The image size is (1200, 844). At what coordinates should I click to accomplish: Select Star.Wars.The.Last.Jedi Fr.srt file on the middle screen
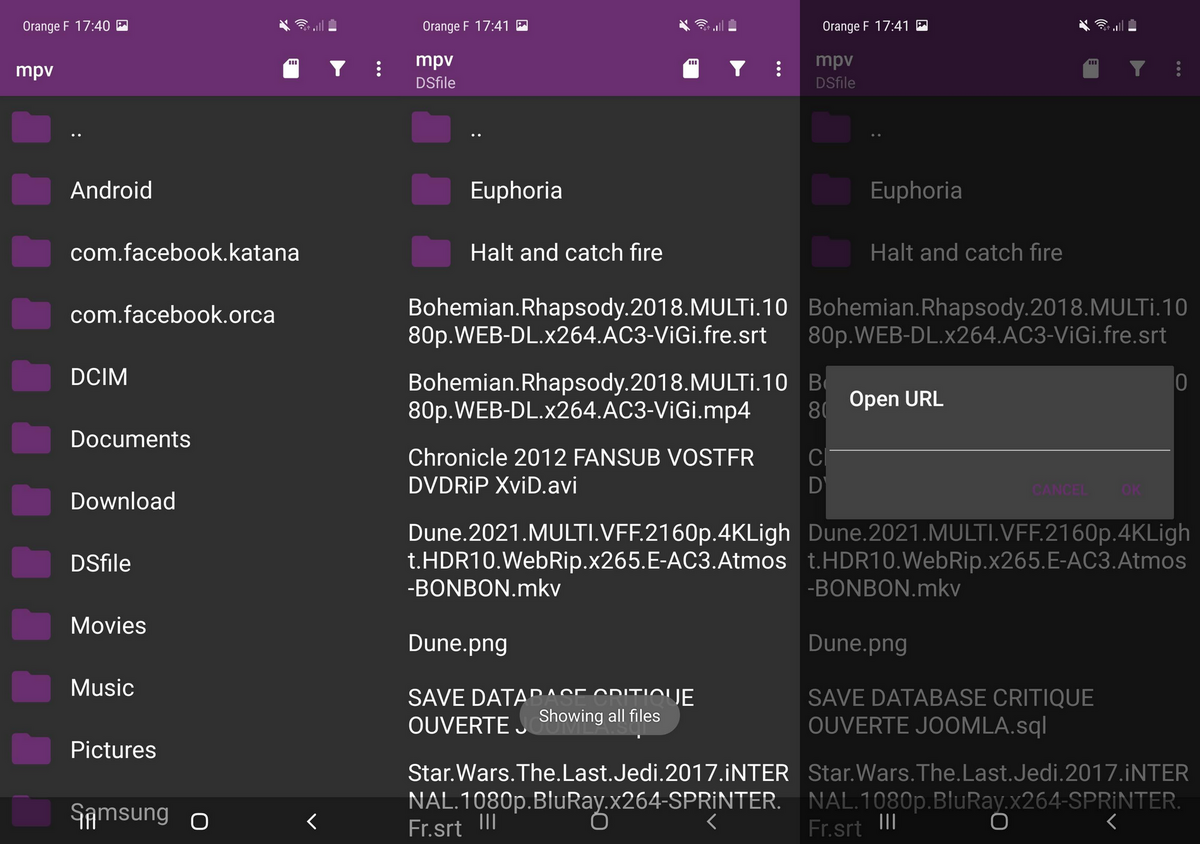[x=600, y=800]
